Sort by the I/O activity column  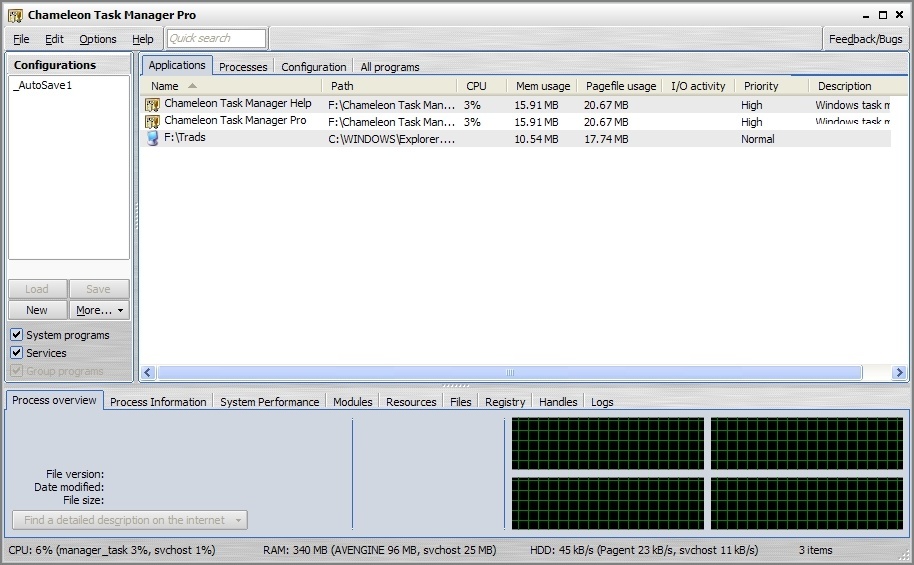698,86
